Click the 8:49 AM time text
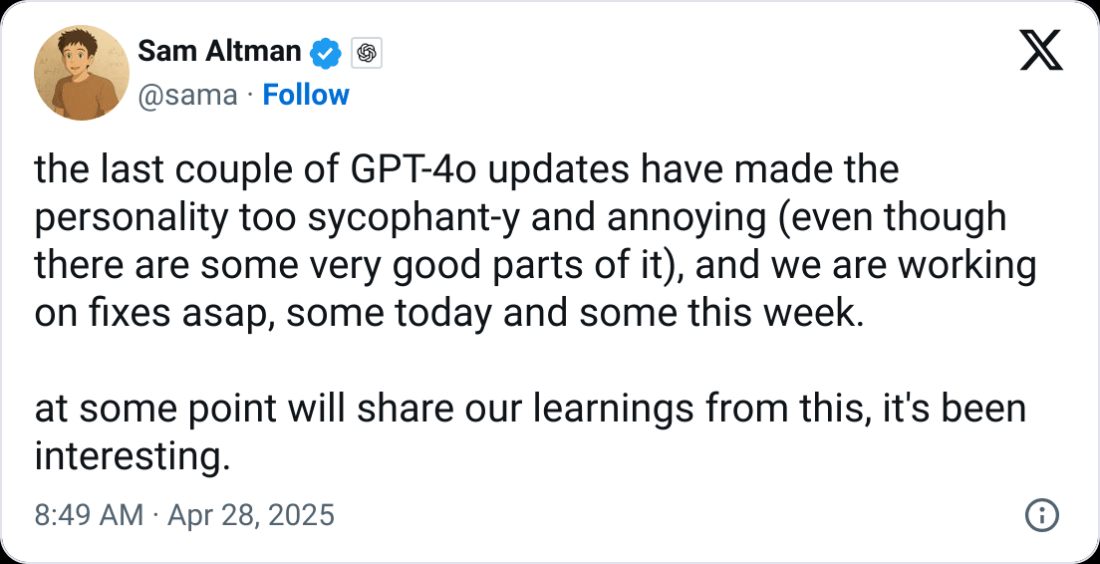Screen dimensions: 1100x564 89,516
